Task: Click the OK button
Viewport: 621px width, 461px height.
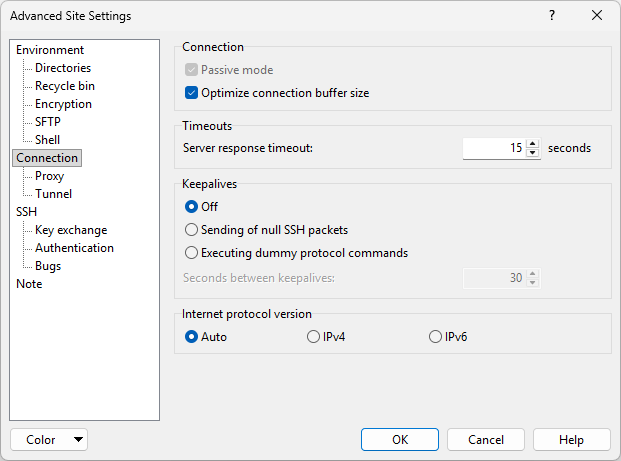Action: [x=400, y=440]
